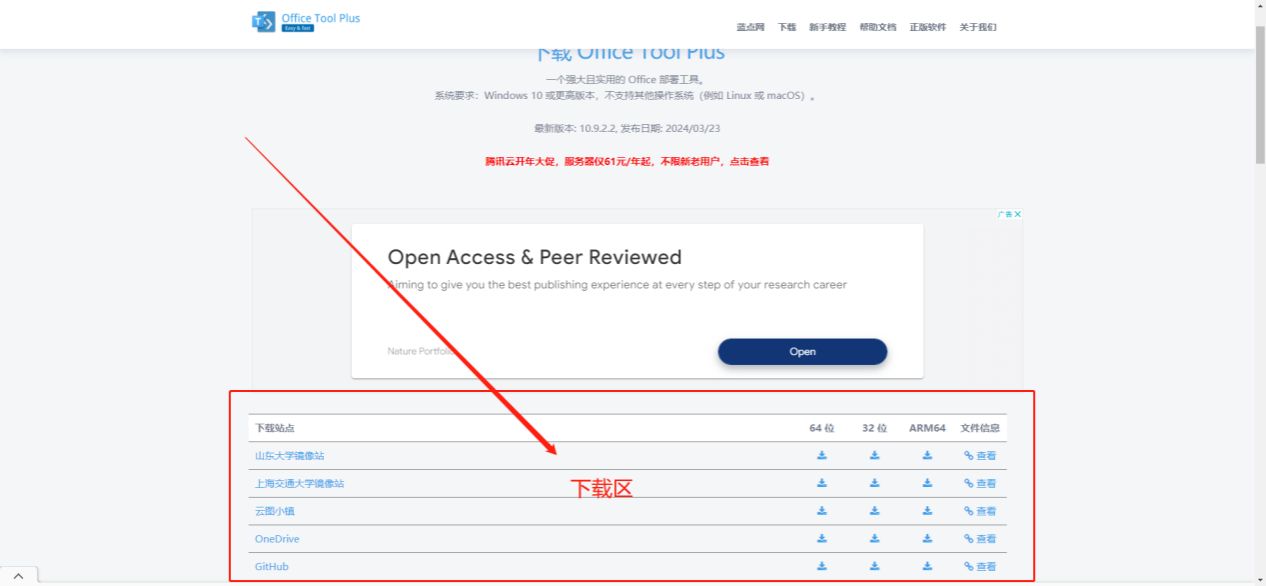Download 64-bit from 山东大学镜像站
The width and height of the screenshot is (1266, 586).
(x=822, y=455)
